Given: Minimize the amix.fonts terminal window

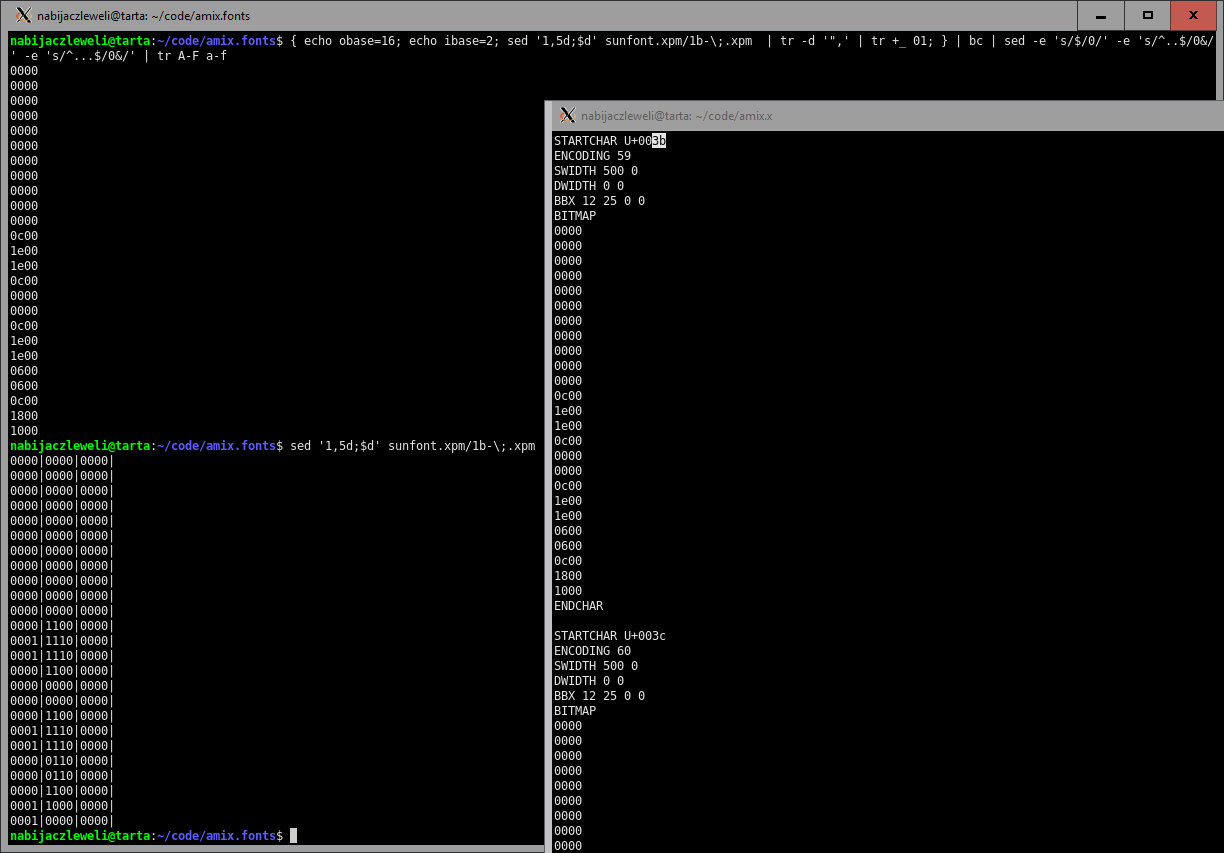Looking at the screenshot, I should tap(1100, 16).
